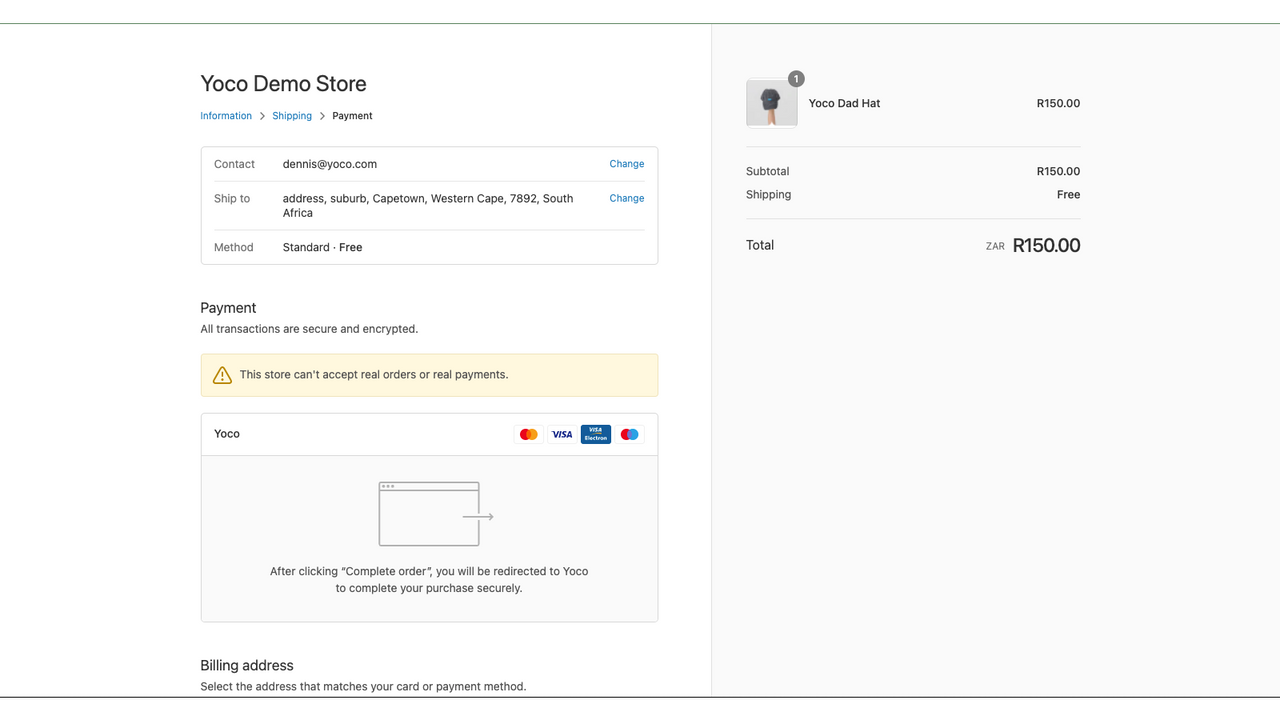
Task: Click the large Total amount R150.00
Action: click(1046, 245)
